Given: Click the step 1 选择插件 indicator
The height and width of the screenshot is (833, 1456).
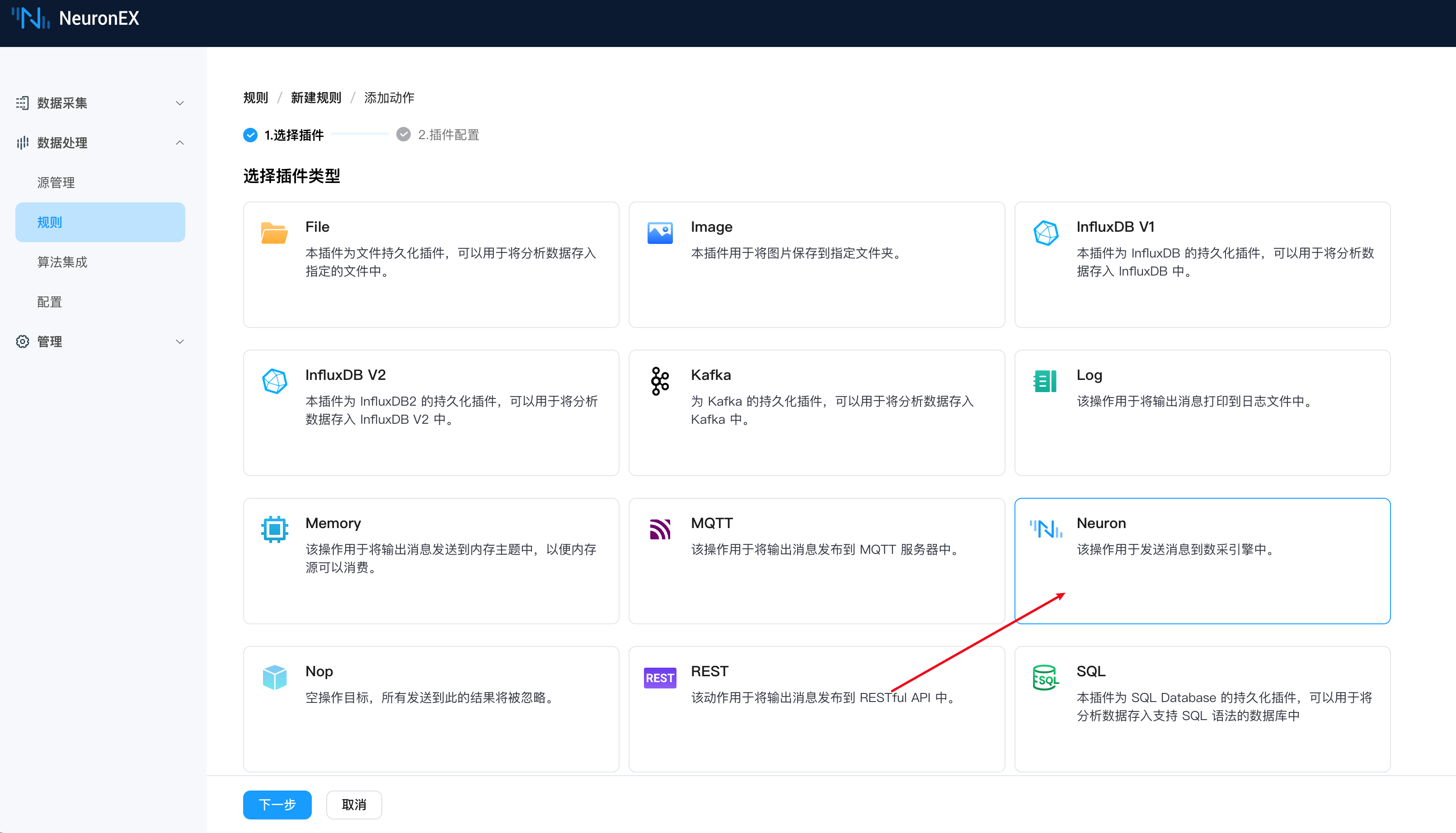Looking at the screenshot, I should coord(283,135).
